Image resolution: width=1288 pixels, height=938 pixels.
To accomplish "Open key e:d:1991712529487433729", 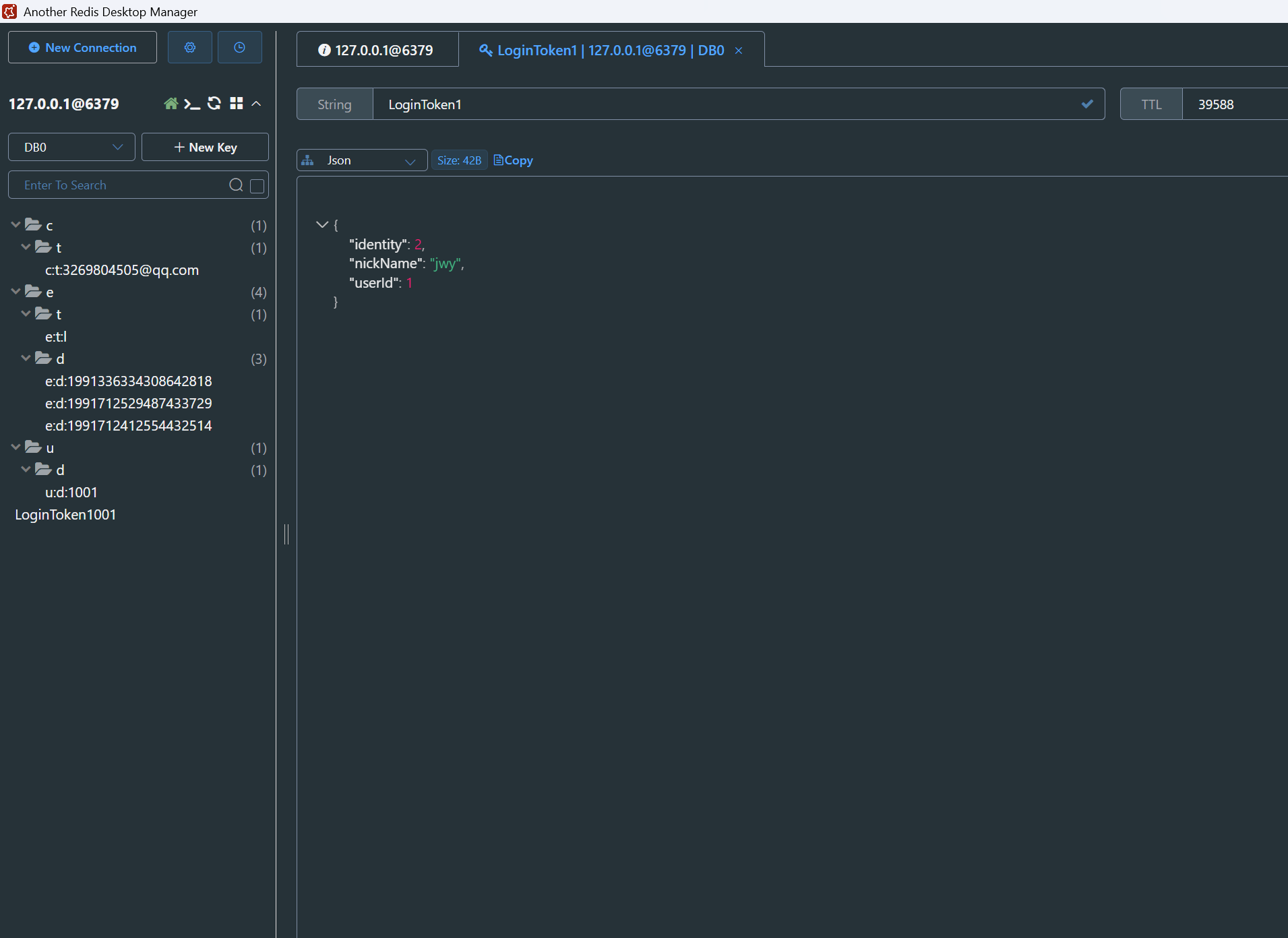I will pos(128,403).
